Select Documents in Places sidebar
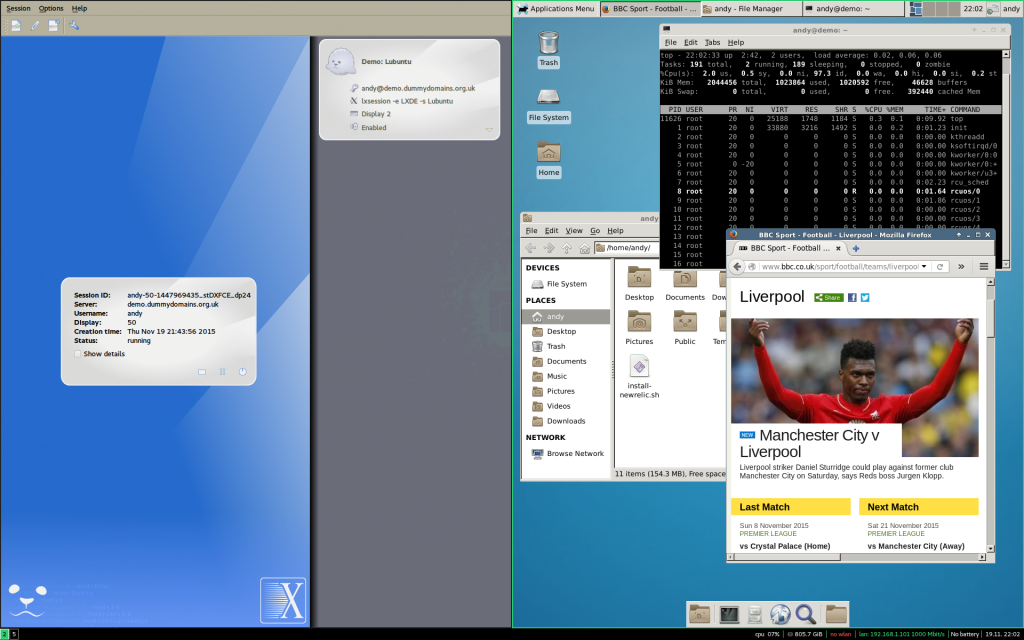Screen dimensions: 1024x640 pyautogui.click(x=566, y=362)
